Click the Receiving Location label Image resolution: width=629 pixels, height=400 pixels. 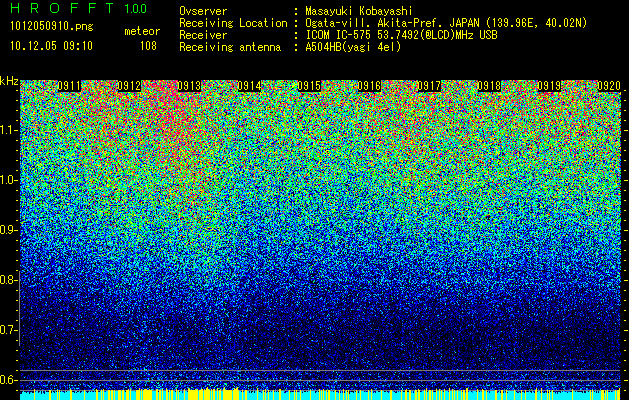point(233,23)
